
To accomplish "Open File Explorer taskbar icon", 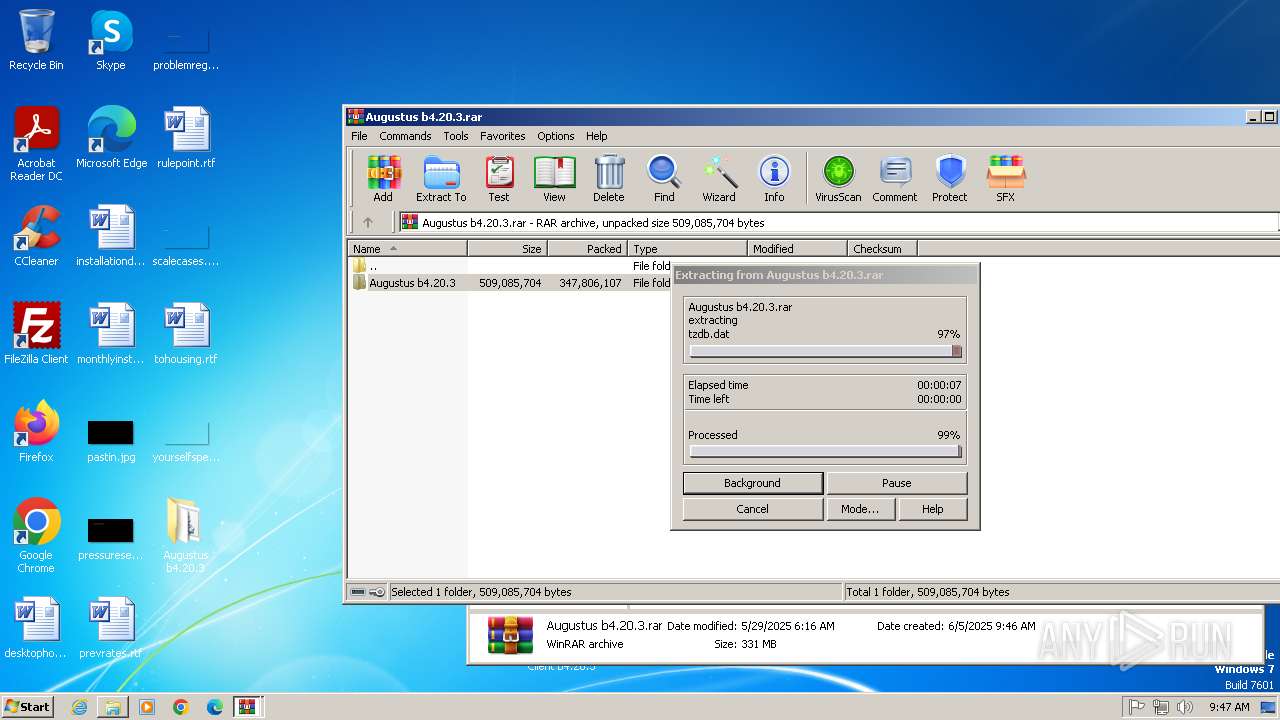I will tap(113, 707).
